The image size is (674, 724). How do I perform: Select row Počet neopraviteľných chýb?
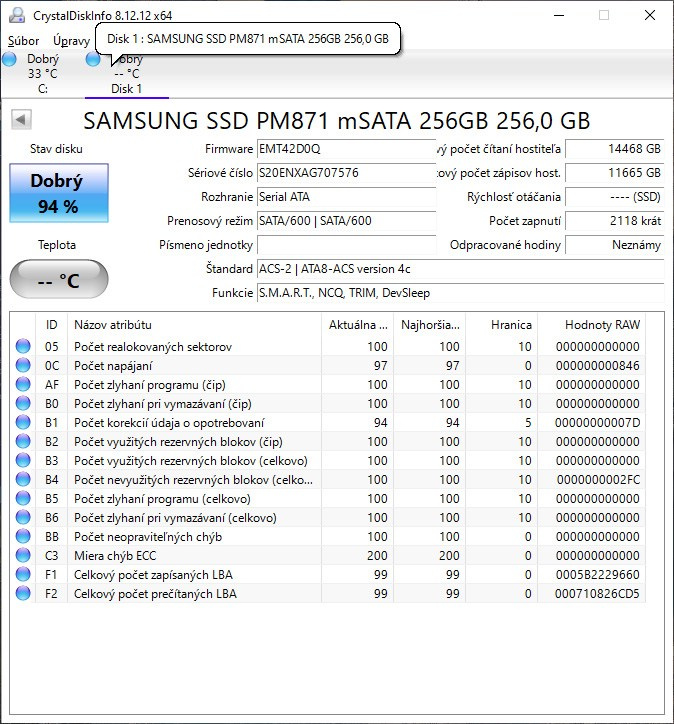pyautogui.click(x=328, y=537)
